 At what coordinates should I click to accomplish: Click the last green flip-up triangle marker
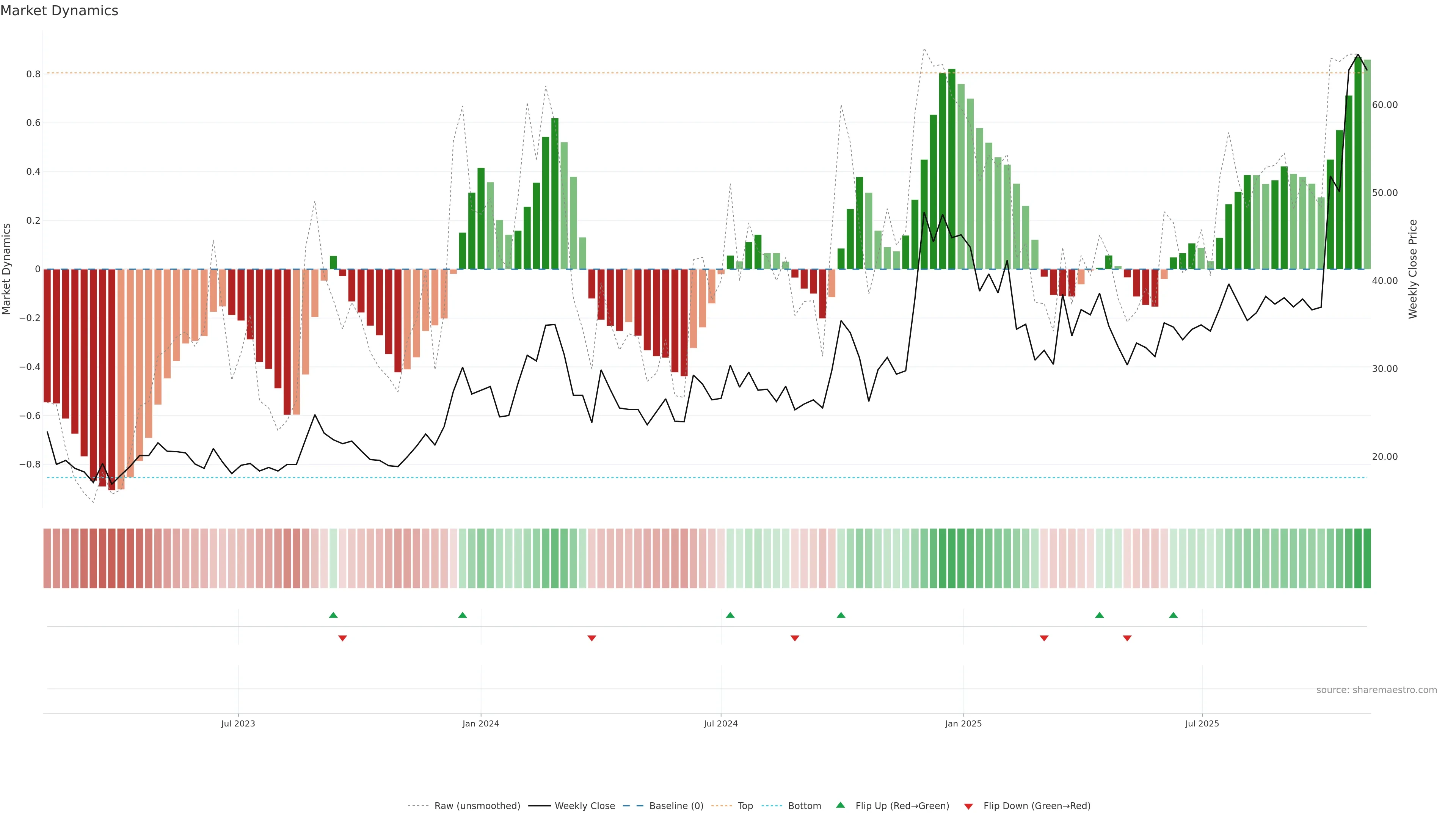point(1174,615)
